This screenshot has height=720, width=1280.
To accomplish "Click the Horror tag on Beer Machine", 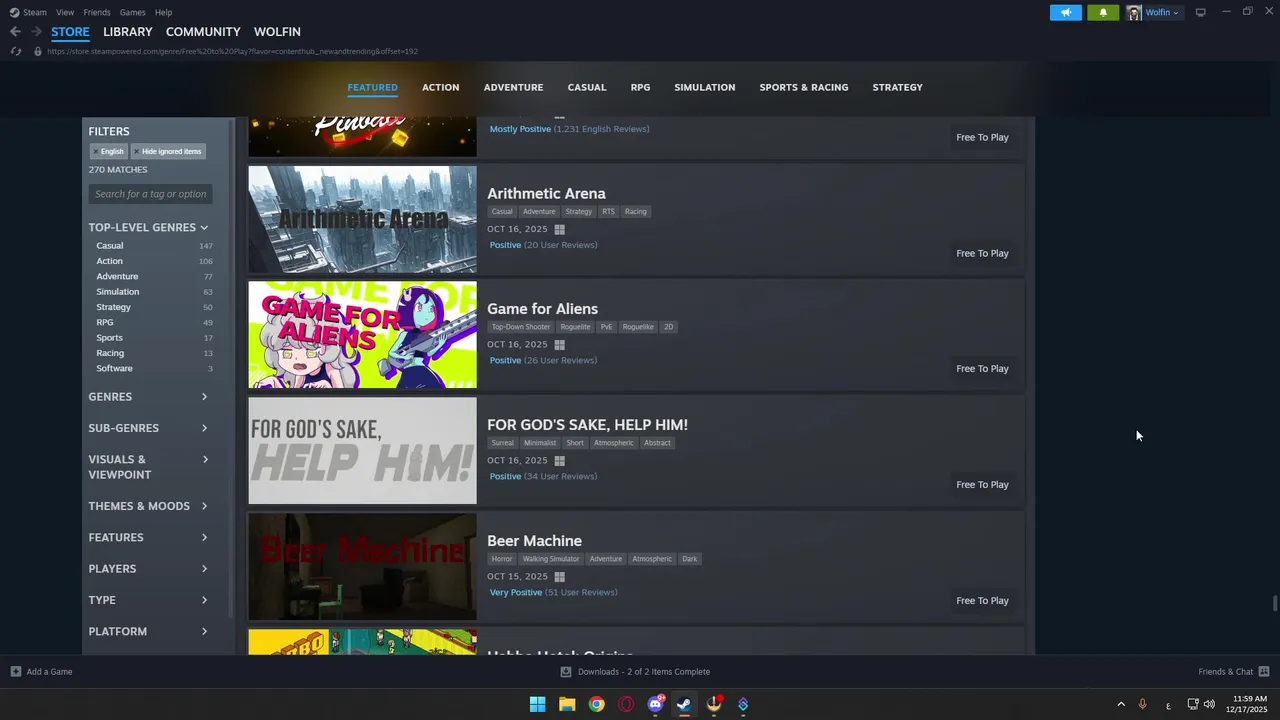I will pyautogui.click(x=502, y=559).
